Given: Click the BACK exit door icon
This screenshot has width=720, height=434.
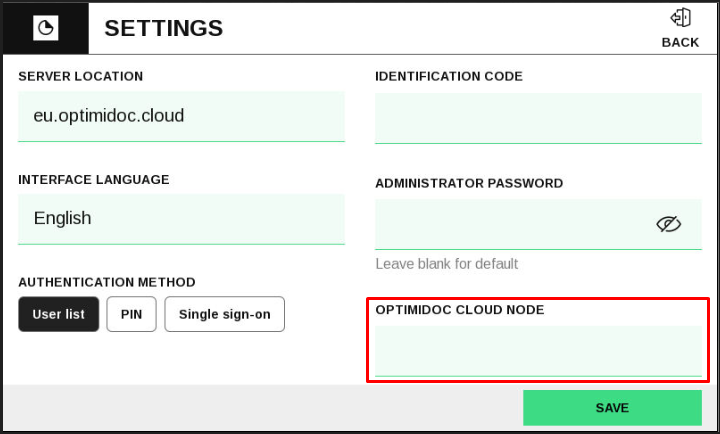Looking at the screenshot, I should (x=681, y=18).
